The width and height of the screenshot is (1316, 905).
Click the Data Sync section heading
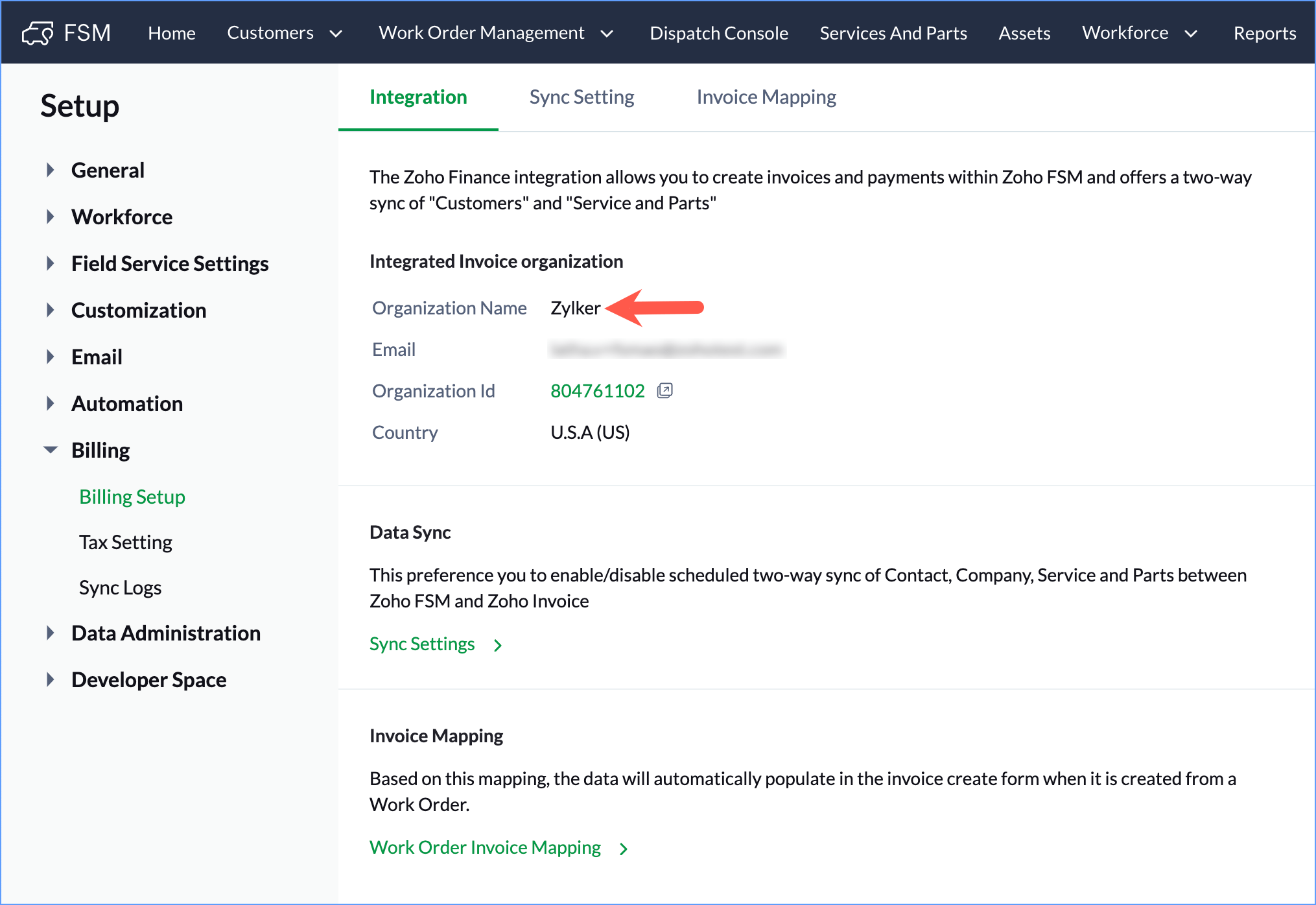410,532
